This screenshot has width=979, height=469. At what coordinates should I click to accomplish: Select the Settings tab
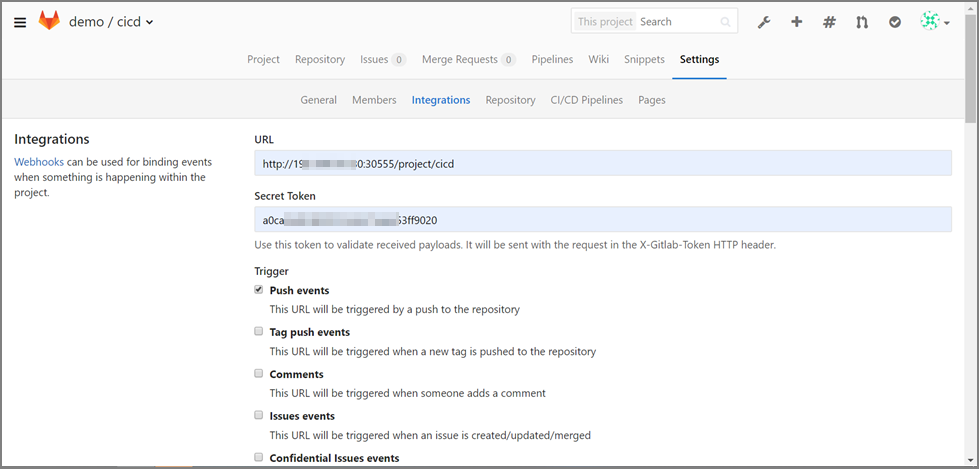(699, 59)
